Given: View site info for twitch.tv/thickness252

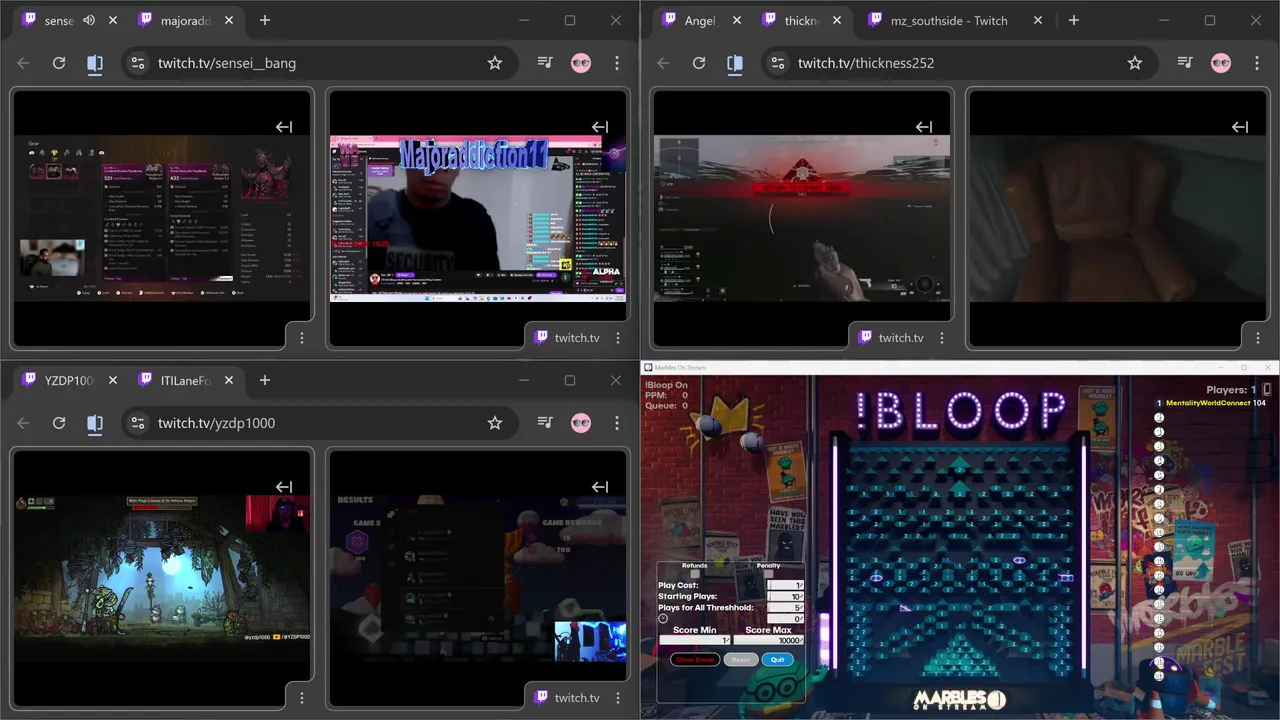Looking at the screenshot, I should (778, 63).
